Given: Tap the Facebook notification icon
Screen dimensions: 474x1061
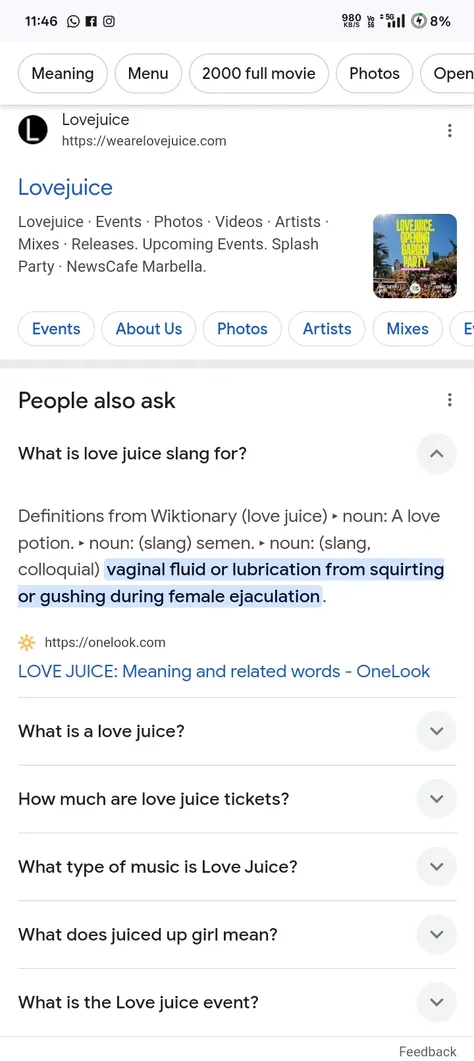Looking at the screenshot, I should [91, 21].
